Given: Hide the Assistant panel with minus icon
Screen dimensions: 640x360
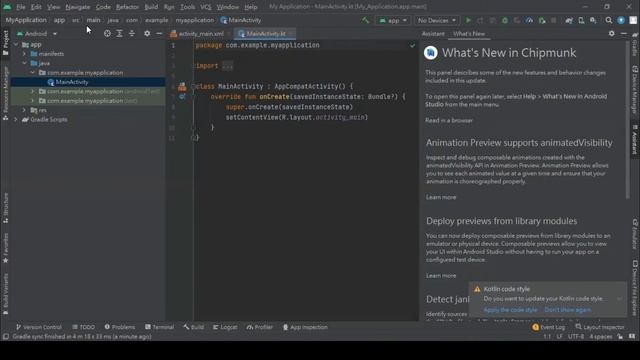Looking at the screenshot, I should click(624, 33).
